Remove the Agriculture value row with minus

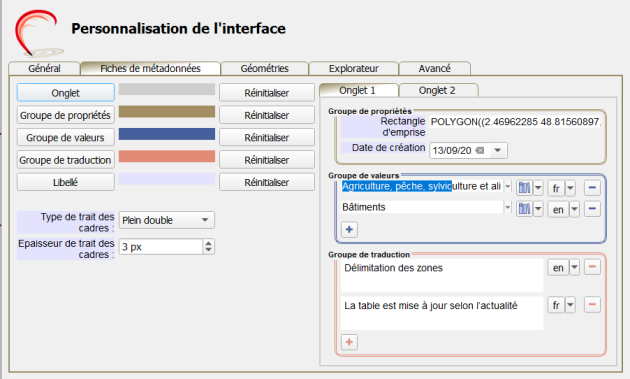pos(592,187)
